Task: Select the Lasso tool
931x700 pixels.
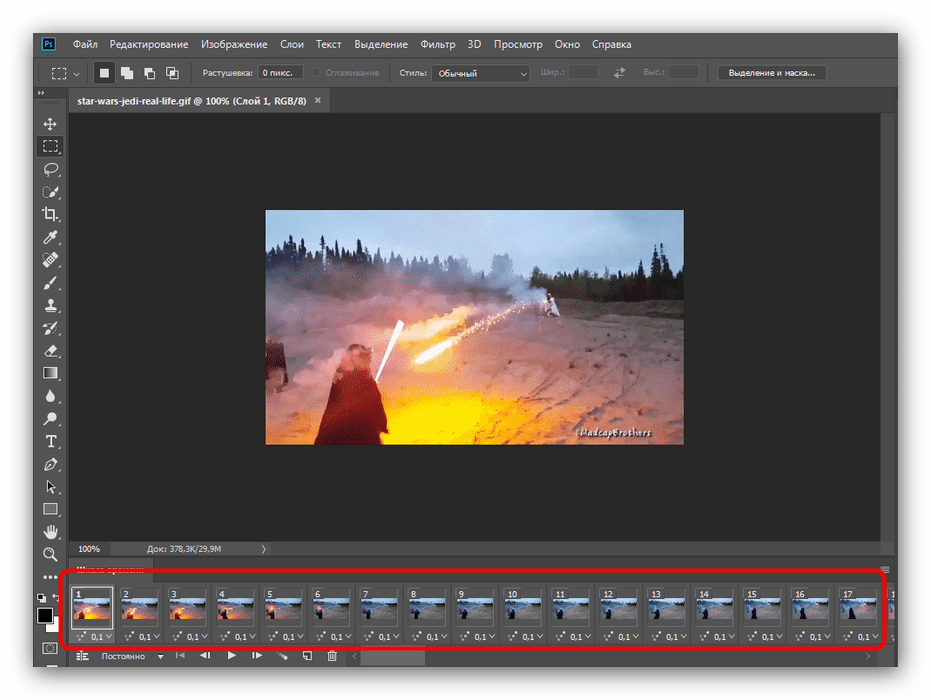Action: (50, 169)
